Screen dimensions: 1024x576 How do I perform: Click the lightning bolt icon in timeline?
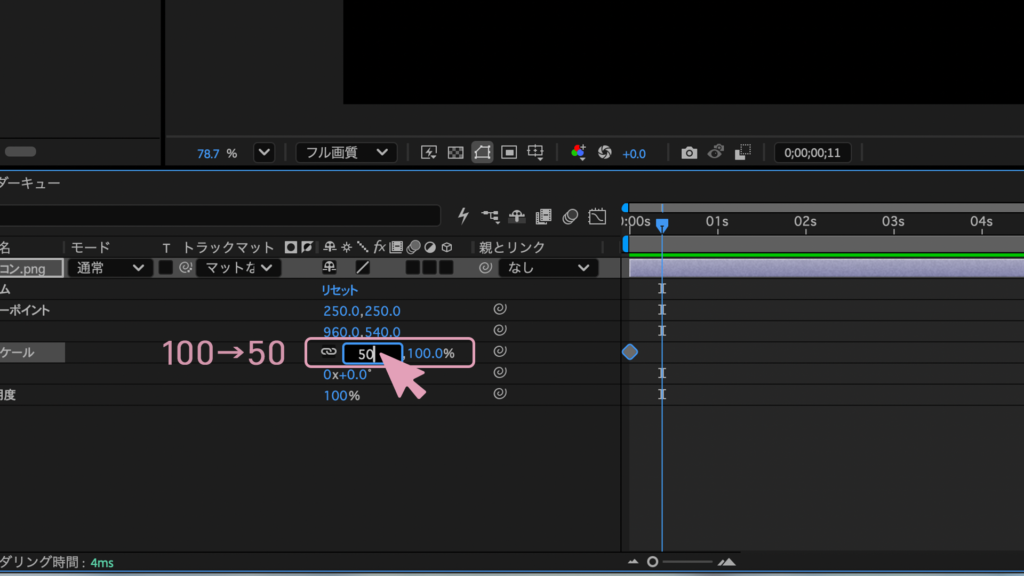click(x=463, y=216)
